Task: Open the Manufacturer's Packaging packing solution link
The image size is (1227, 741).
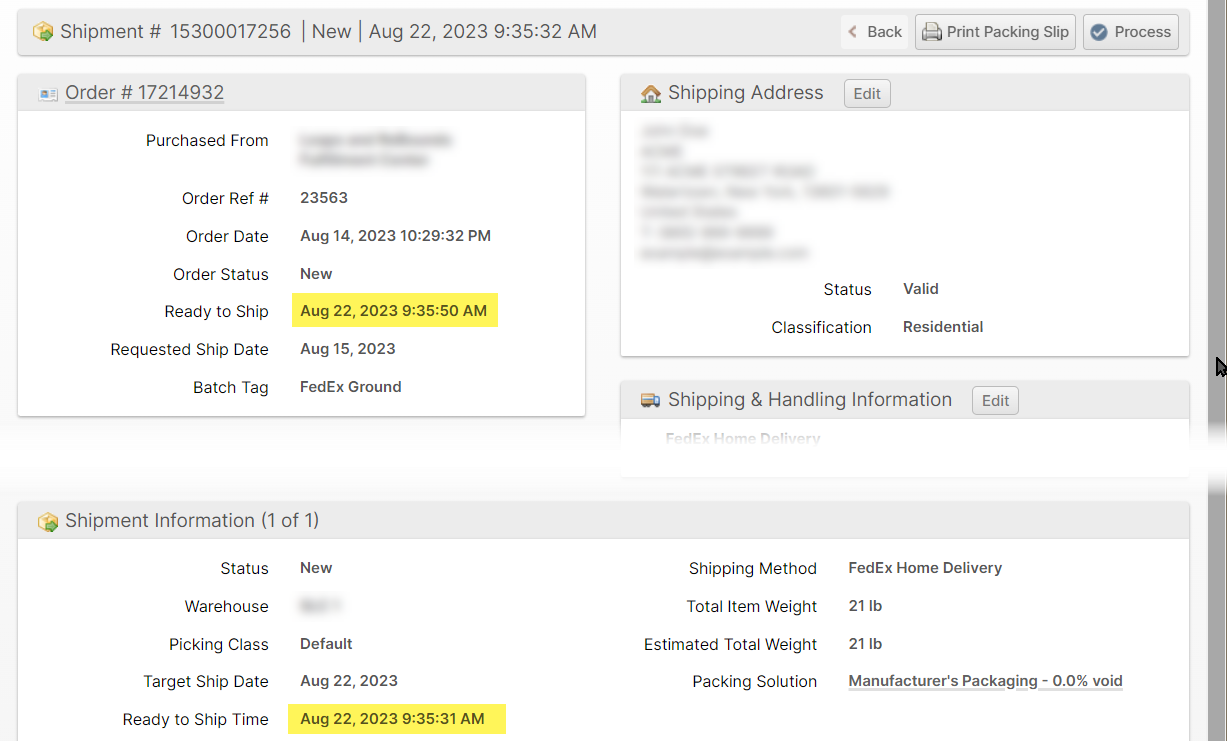Action: (x=985, y=681)
